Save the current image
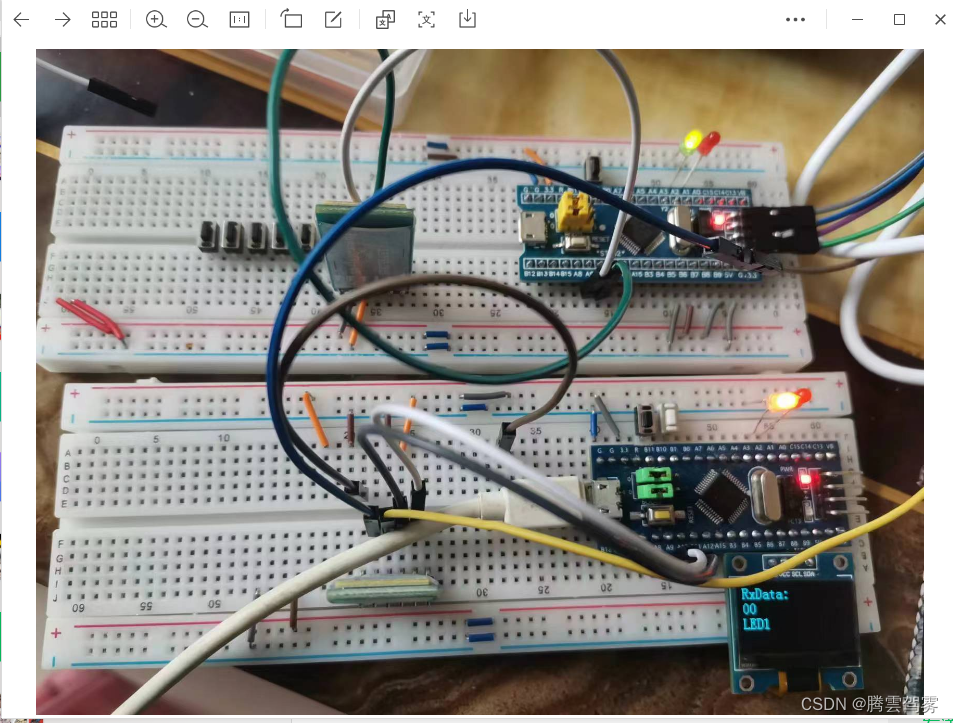This screenshot has height=723, width=953. 466,18
